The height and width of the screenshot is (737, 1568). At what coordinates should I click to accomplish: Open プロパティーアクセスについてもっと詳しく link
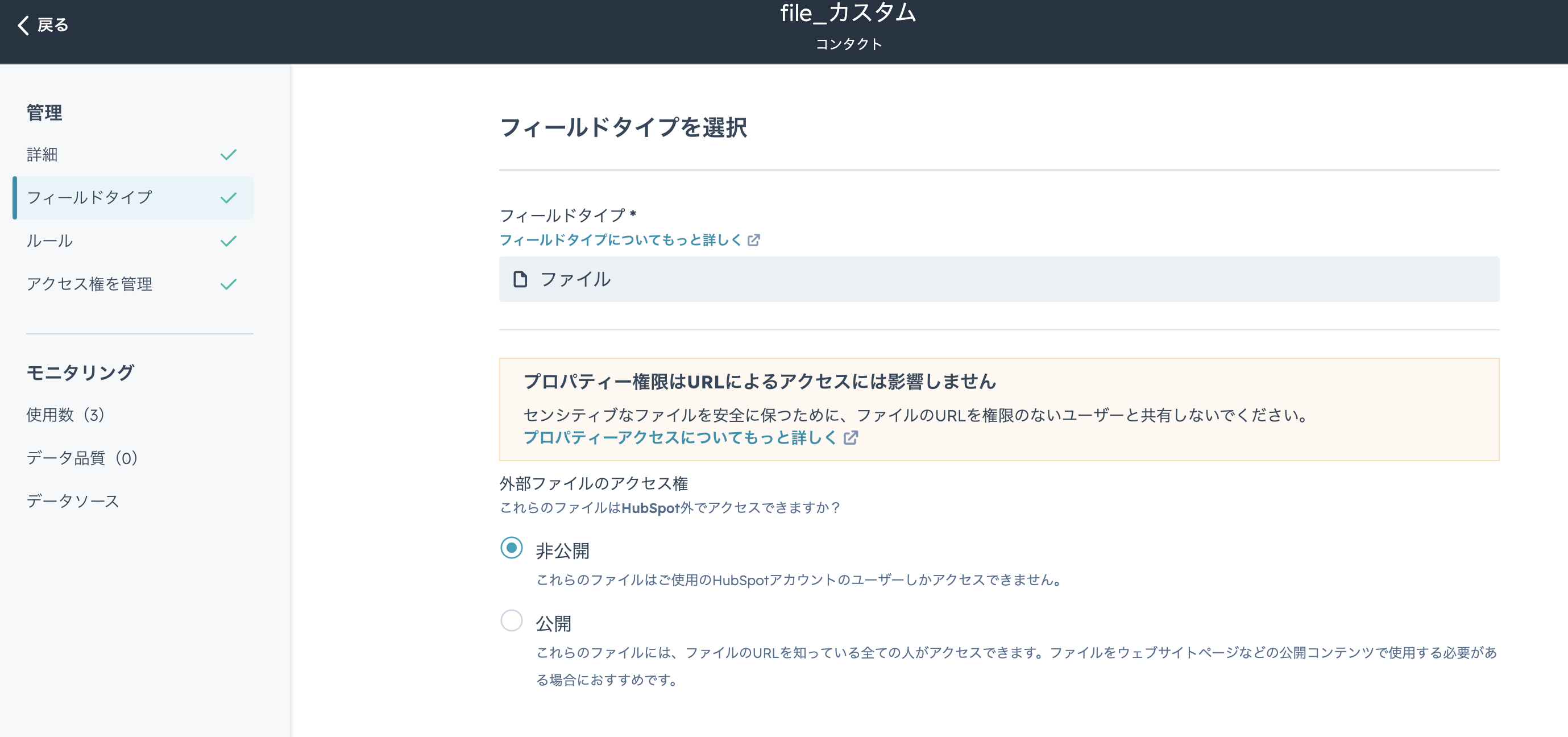pos(680,437)
